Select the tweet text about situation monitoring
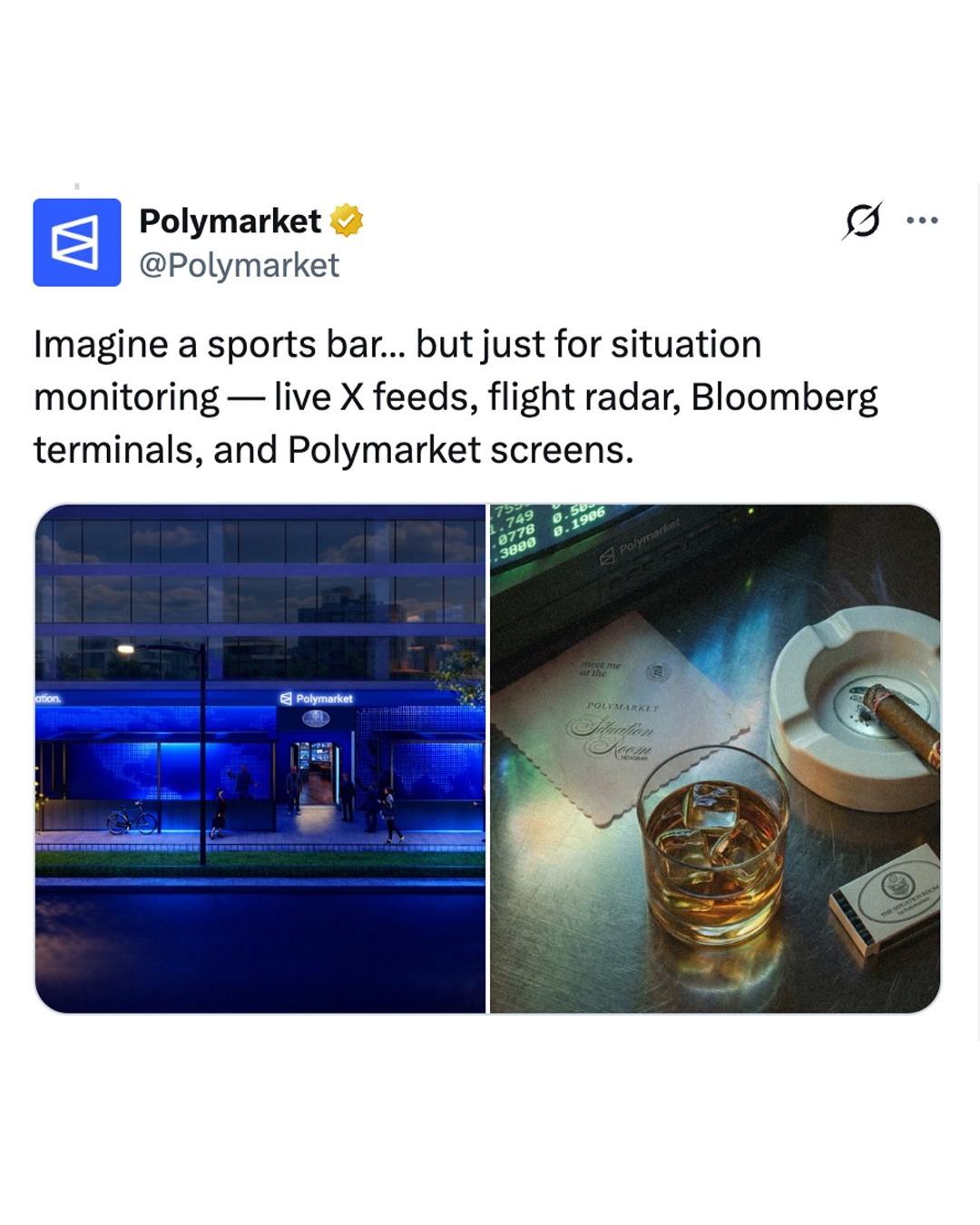Screen dimensions: 980x1225 click(456, 397)
